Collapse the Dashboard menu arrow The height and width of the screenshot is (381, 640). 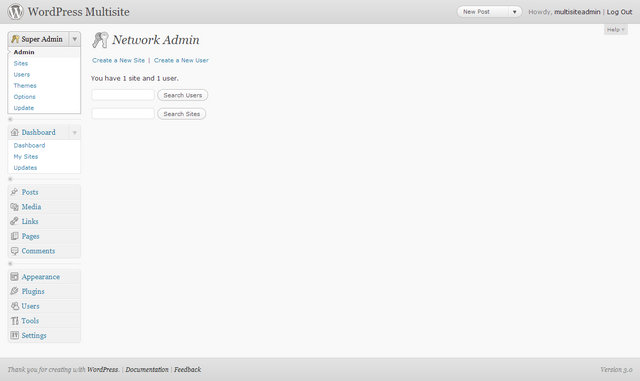[75, 133]
